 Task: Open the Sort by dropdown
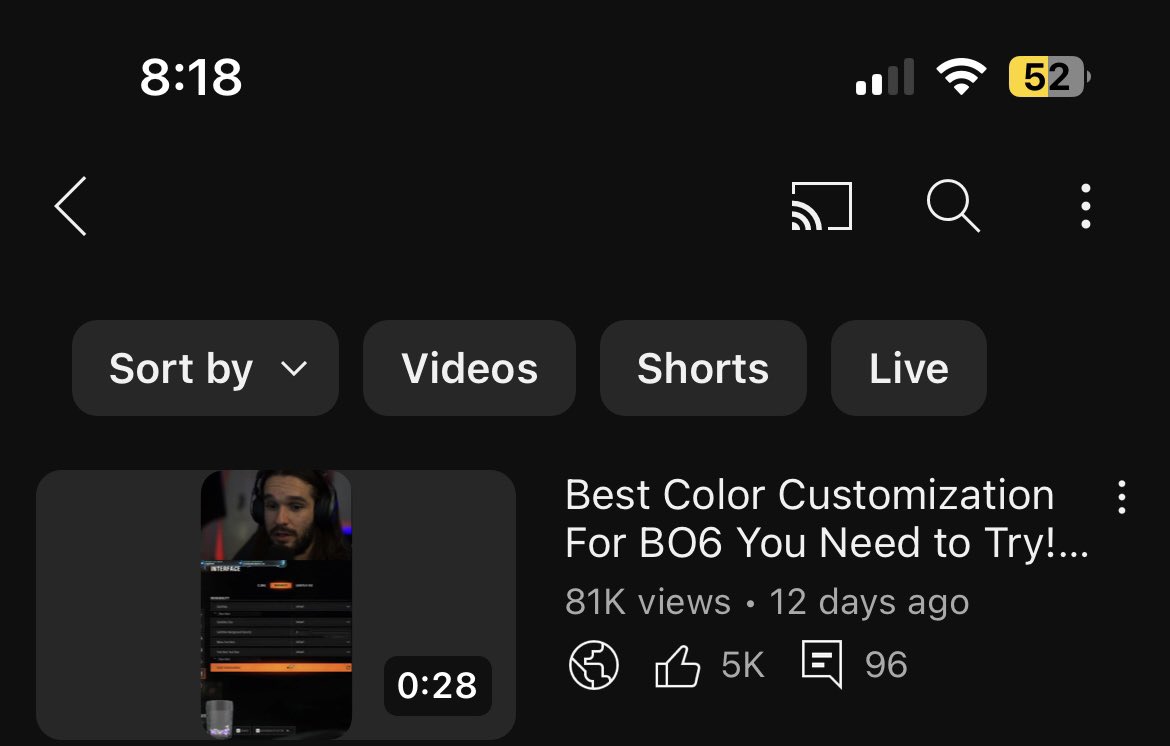pos(205,368)
